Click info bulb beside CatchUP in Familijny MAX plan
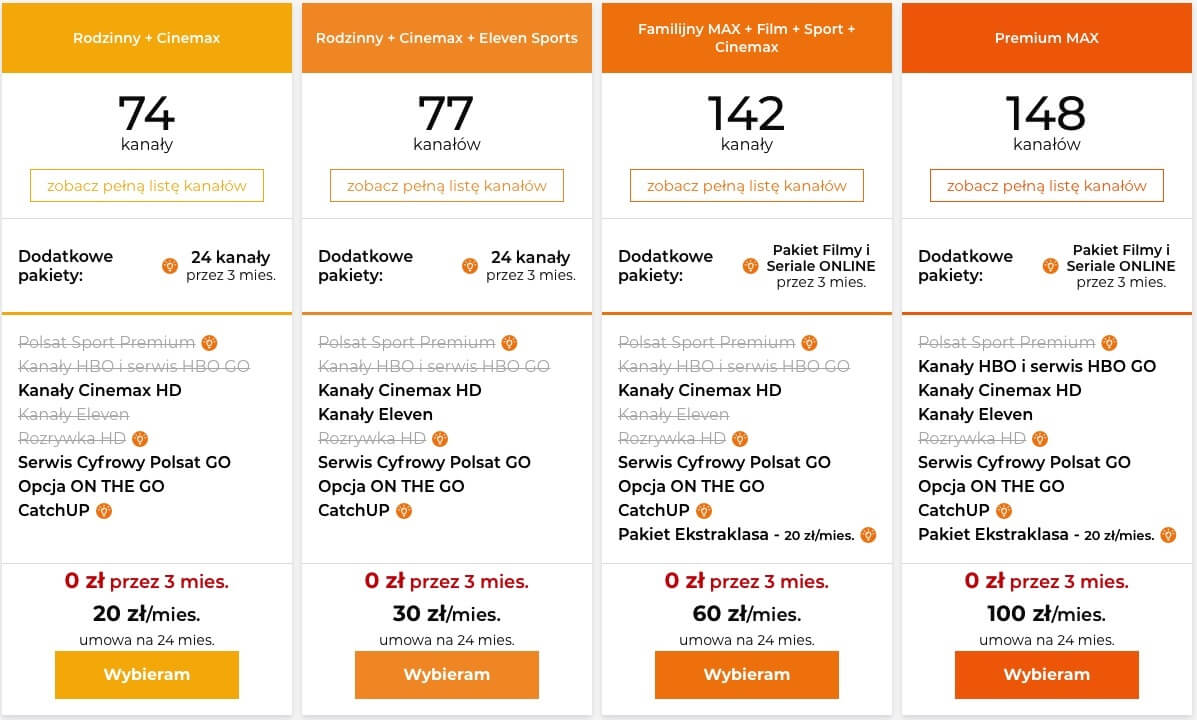The image size is (1197, 720). 704,511
